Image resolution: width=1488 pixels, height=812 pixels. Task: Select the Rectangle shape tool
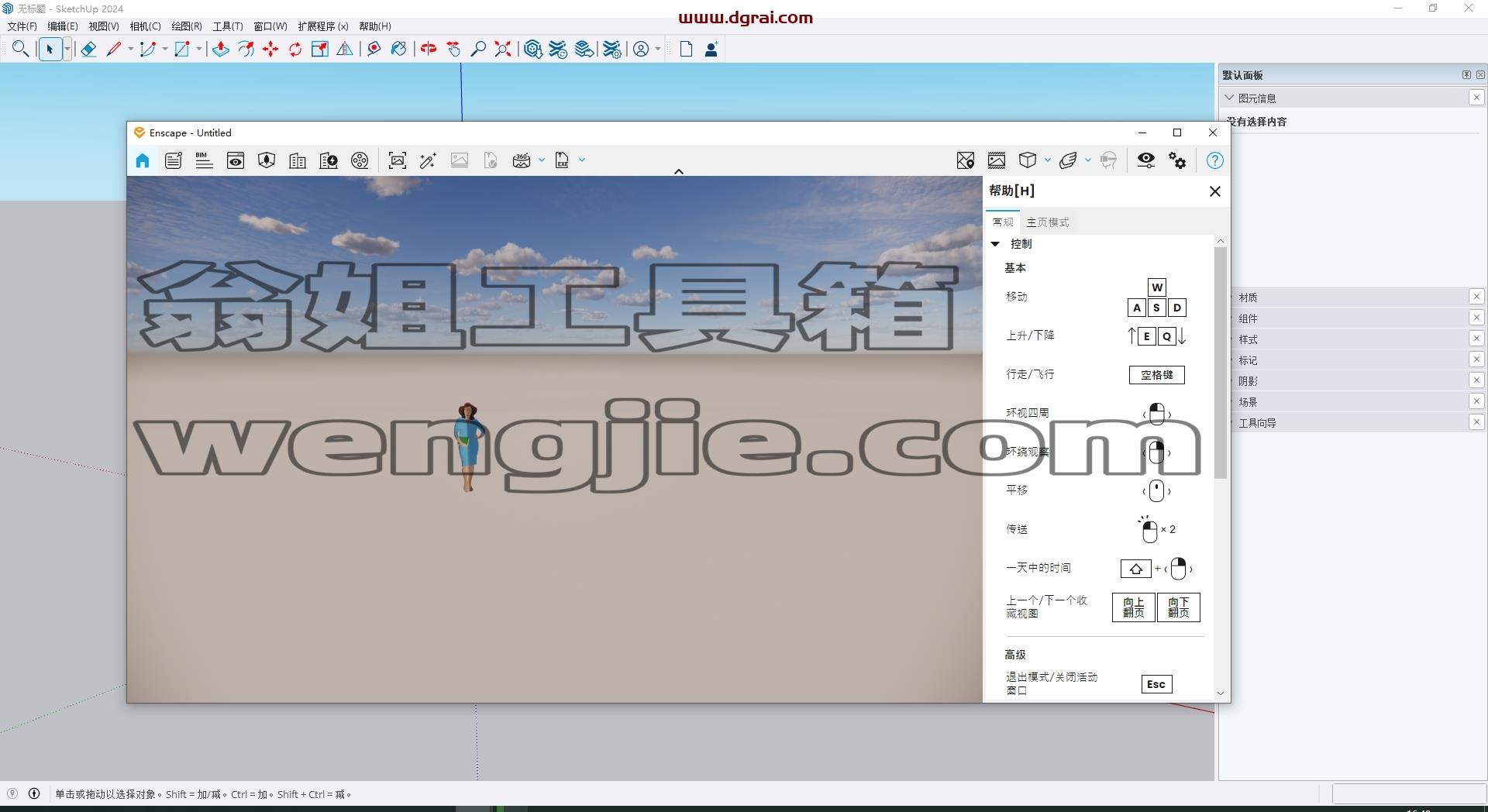click(x=181, y=50)
